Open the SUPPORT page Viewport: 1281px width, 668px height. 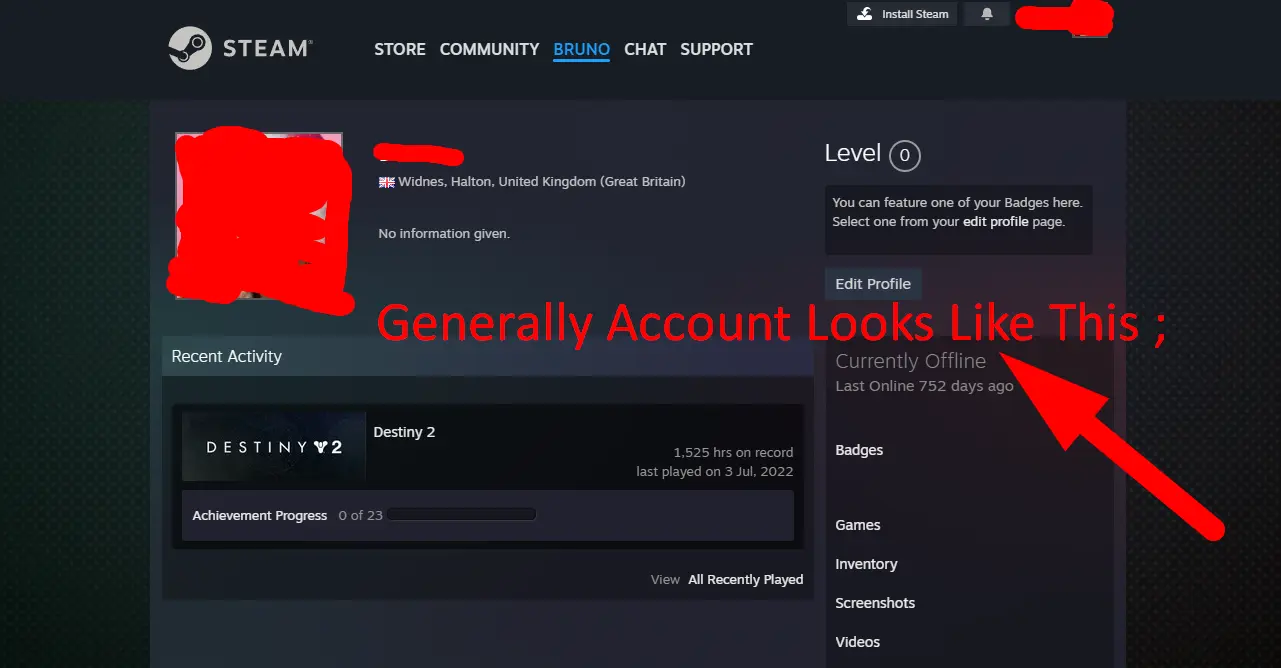pyautogui.click(x=717, y=49)
